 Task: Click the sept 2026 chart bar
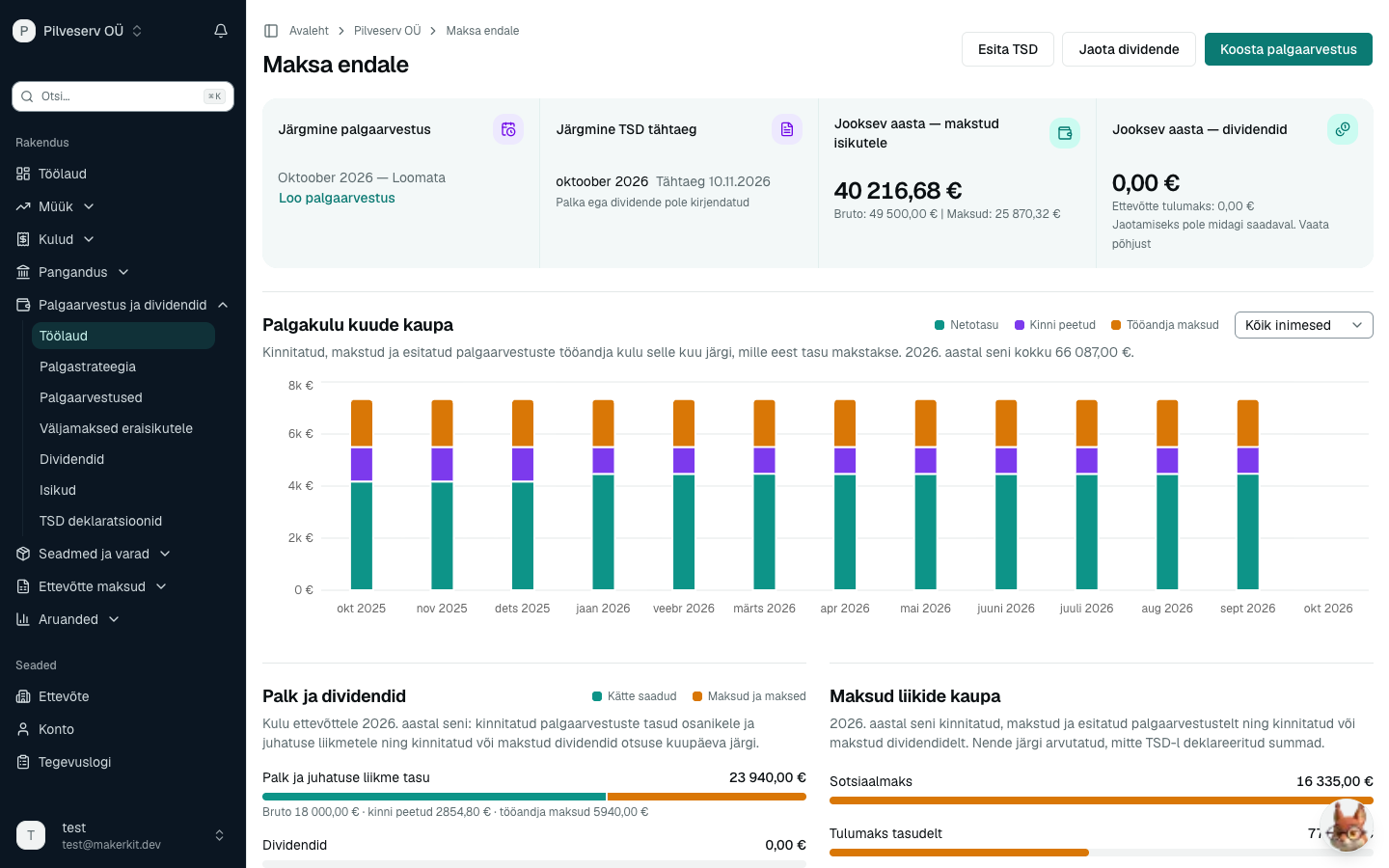1248,495
